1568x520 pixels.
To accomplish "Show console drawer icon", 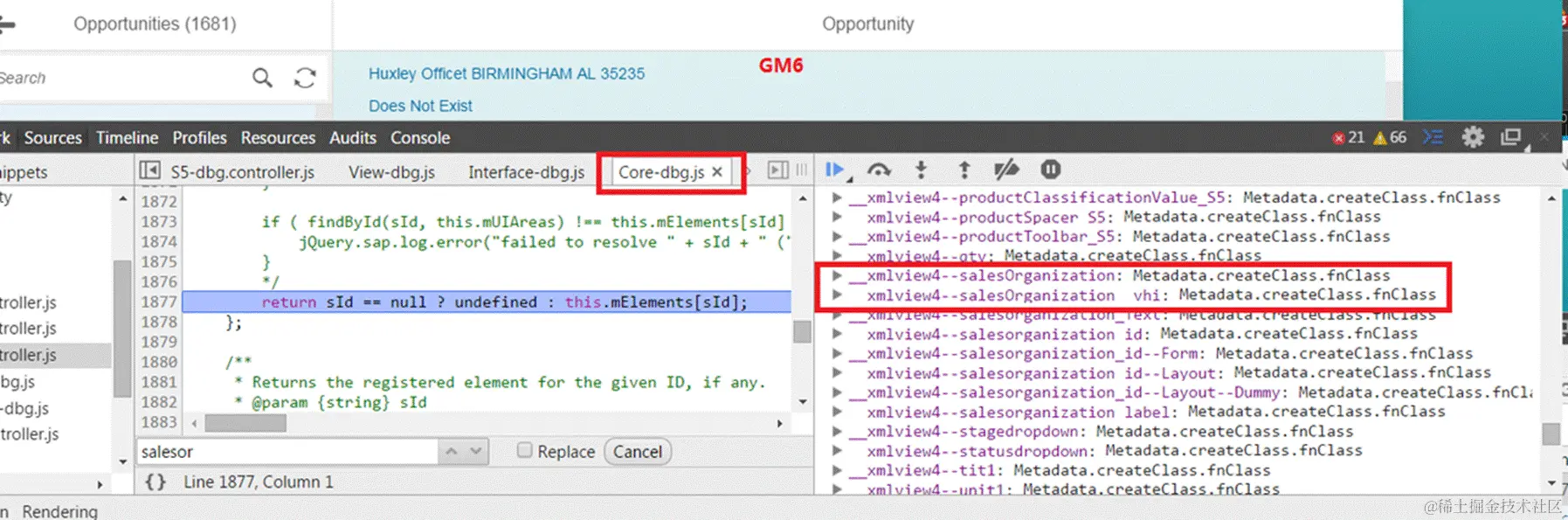I will 1433,137.
